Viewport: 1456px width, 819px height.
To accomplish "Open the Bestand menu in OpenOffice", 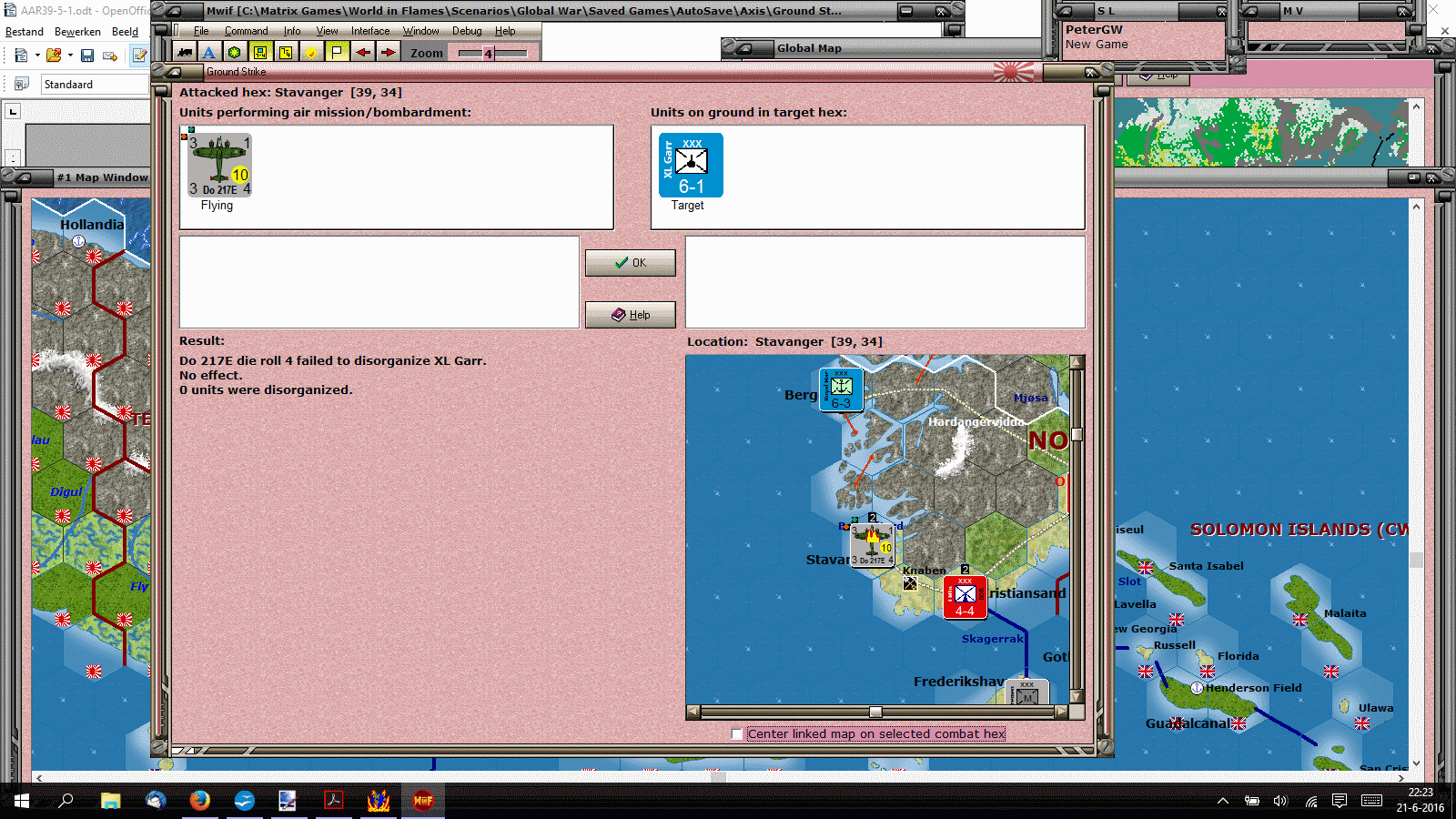I will [25, 32].
